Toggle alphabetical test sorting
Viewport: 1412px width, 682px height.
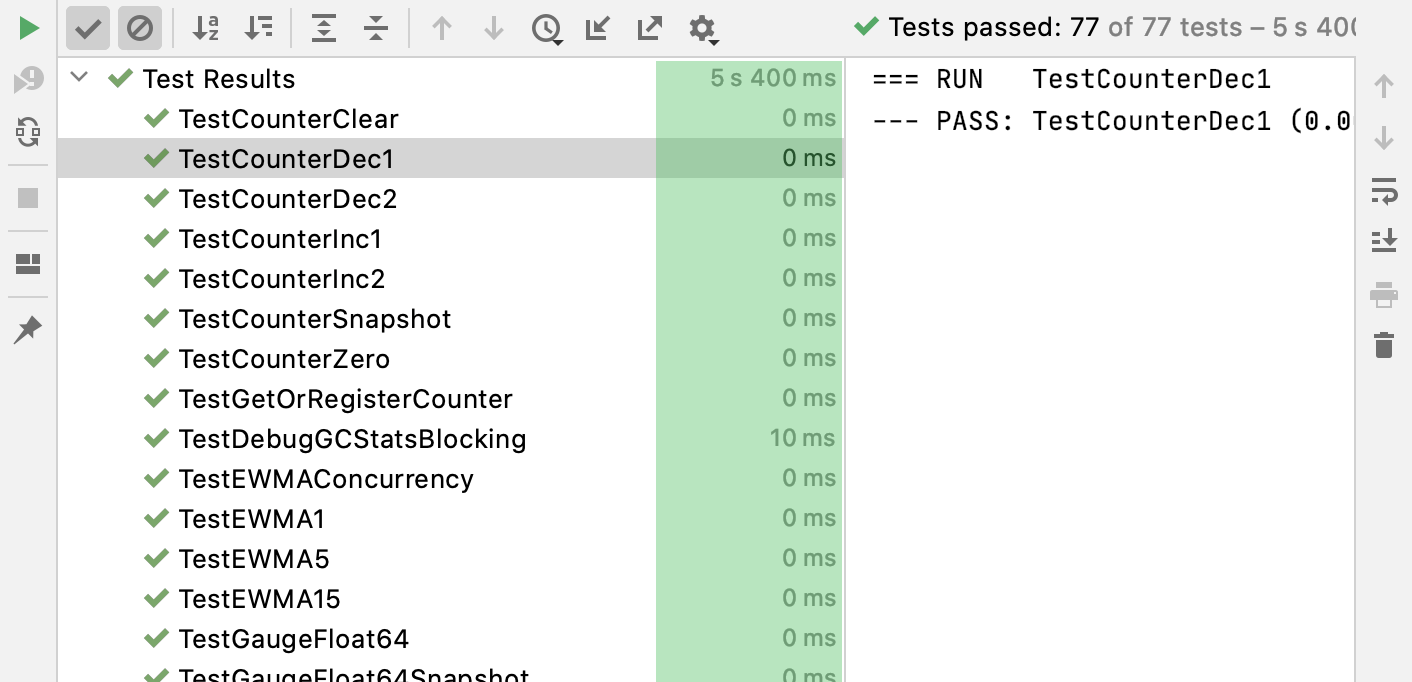205,28
